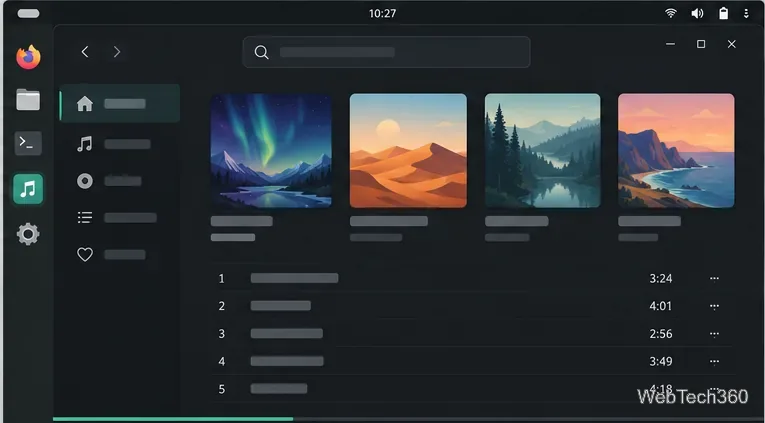Open more options for track 3

tap(714, 334)
